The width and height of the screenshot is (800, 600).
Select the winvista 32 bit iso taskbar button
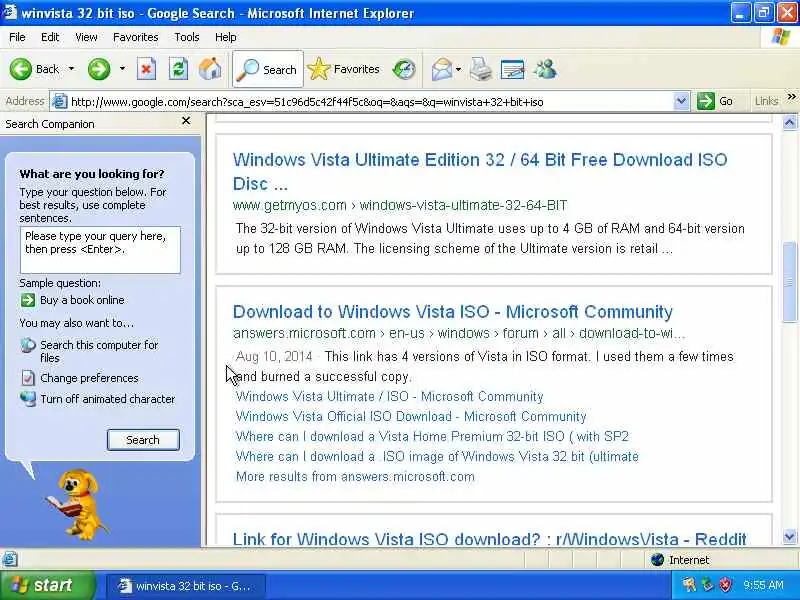pos(186,586)
